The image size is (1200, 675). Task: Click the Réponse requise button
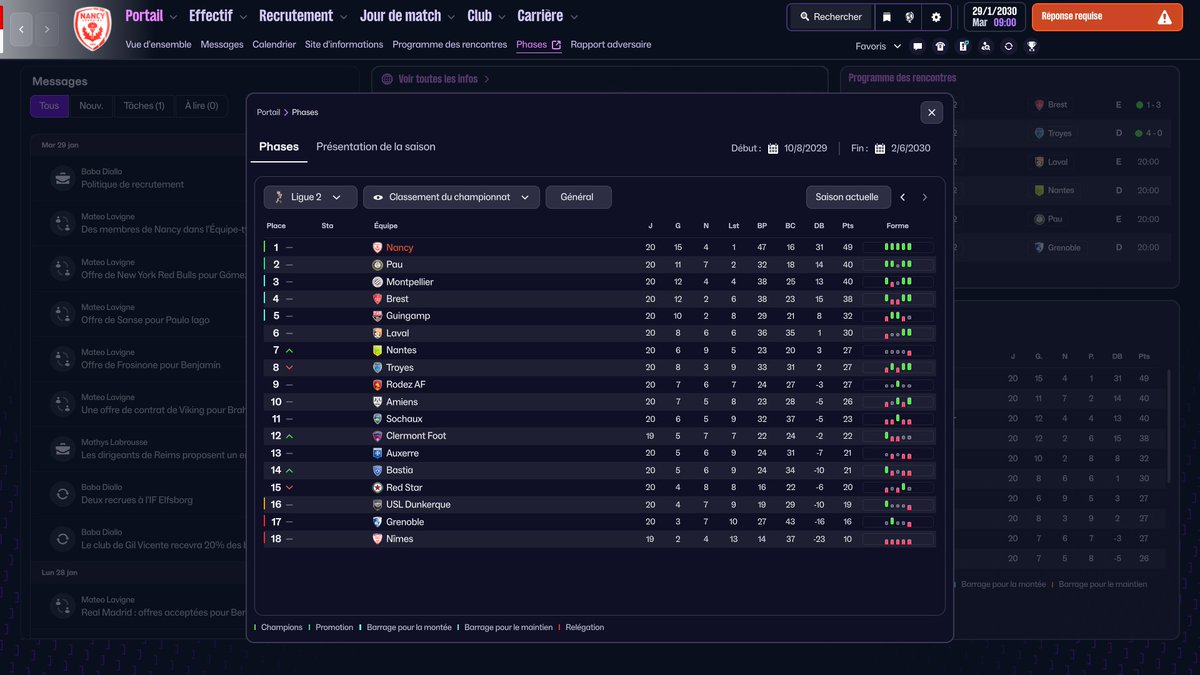1106,17
